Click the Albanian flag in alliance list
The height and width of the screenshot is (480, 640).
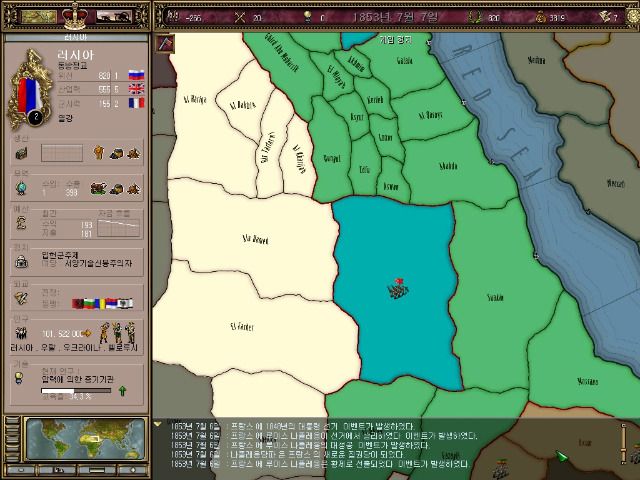(x=78, y=303)
